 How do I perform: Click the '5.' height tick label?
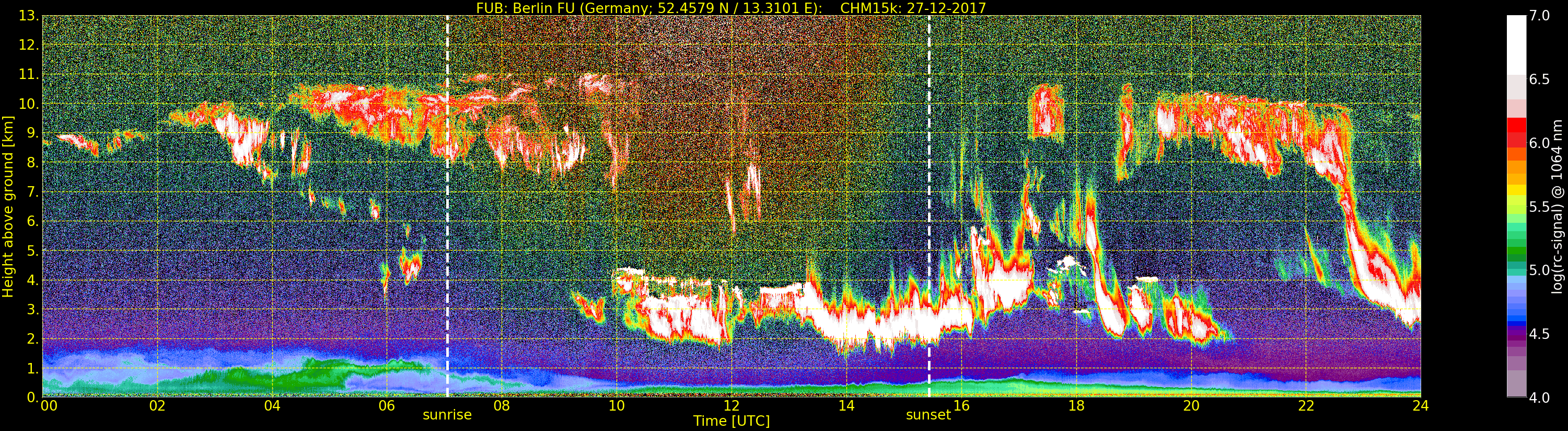tap(33, 251)
